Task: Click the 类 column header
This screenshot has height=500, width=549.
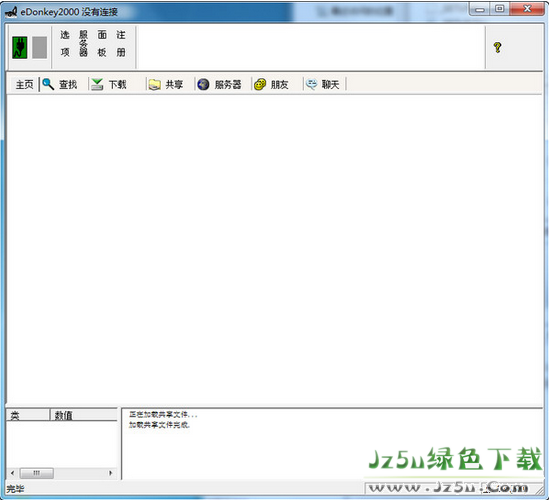Action: tap(28, 415)
